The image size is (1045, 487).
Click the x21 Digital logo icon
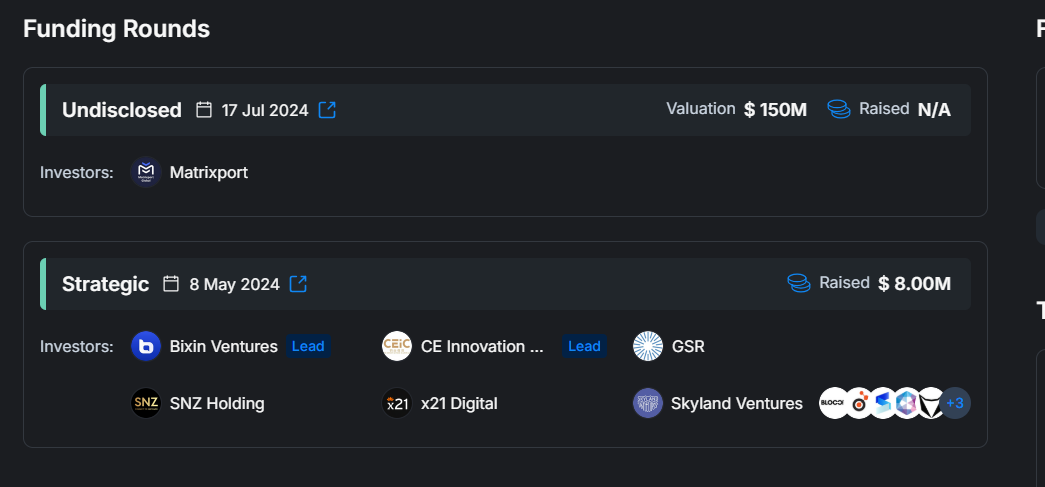(x=397, y=404)
